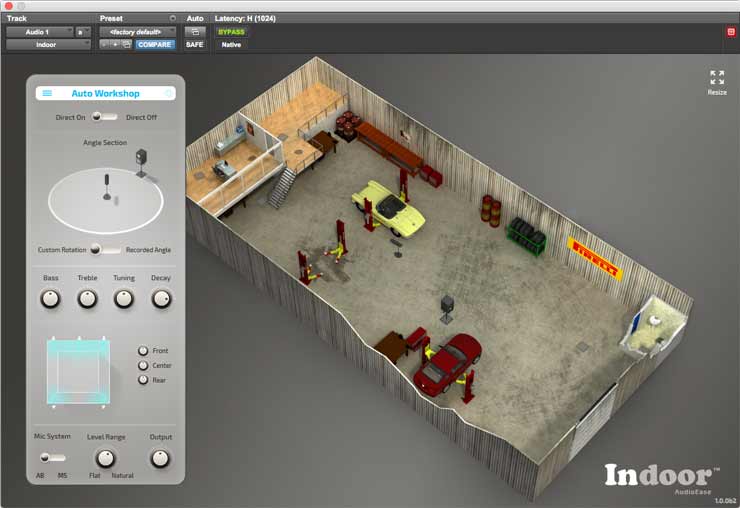The width and height of the screenshot is (740, 508).
Task: Click the copy preset settings icon
Action: tap(126, 44)
